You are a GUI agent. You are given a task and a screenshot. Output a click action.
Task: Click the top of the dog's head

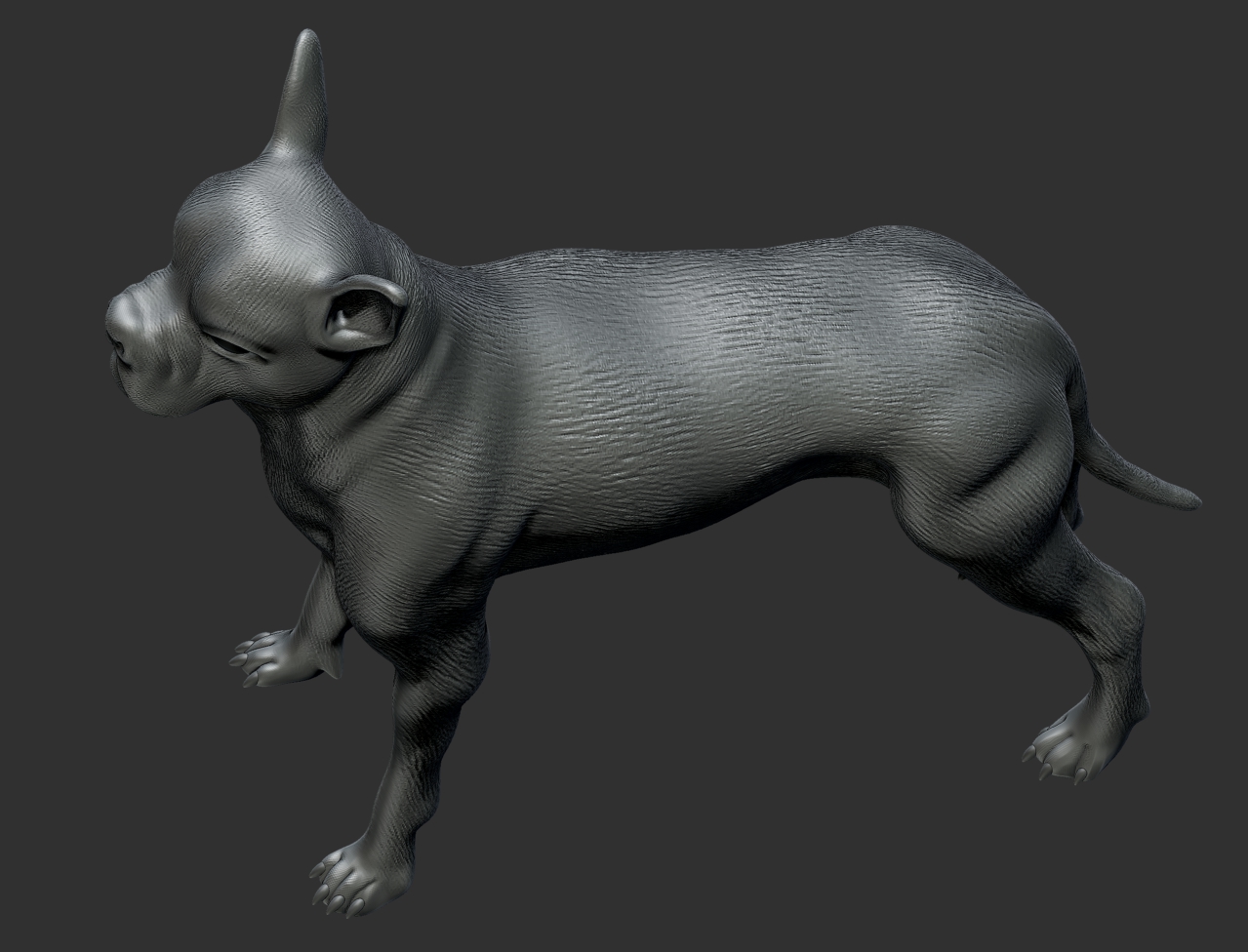263,195
